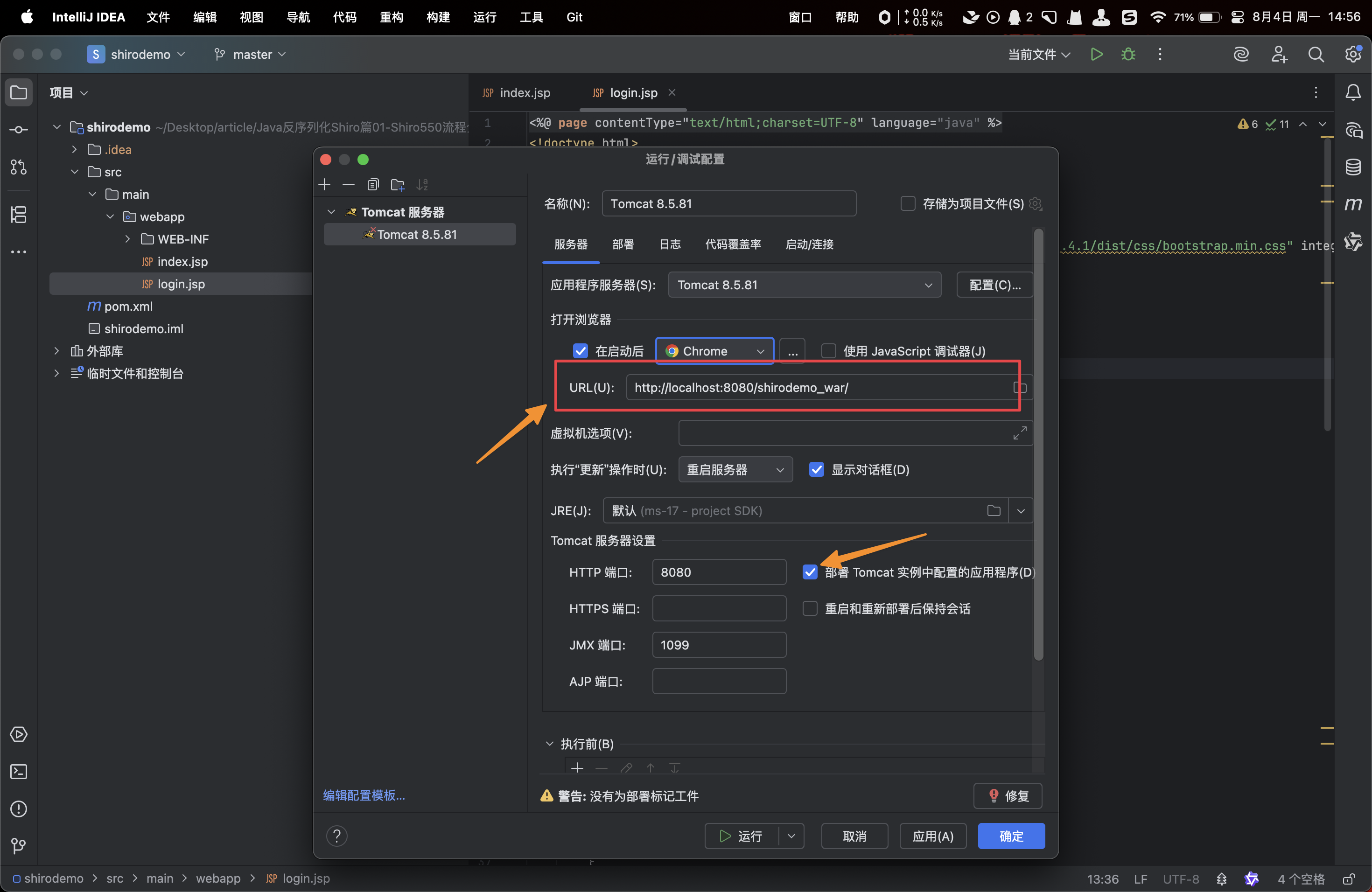Open the Chrome browser dropdown
Screen dimensions: 1372x892
click(715, 351)
